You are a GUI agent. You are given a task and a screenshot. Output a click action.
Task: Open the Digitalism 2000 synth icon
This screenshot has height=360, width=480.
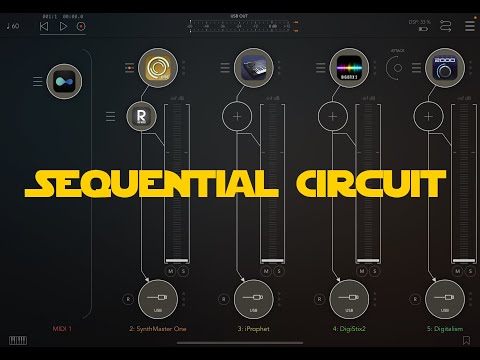click(445, 68)
